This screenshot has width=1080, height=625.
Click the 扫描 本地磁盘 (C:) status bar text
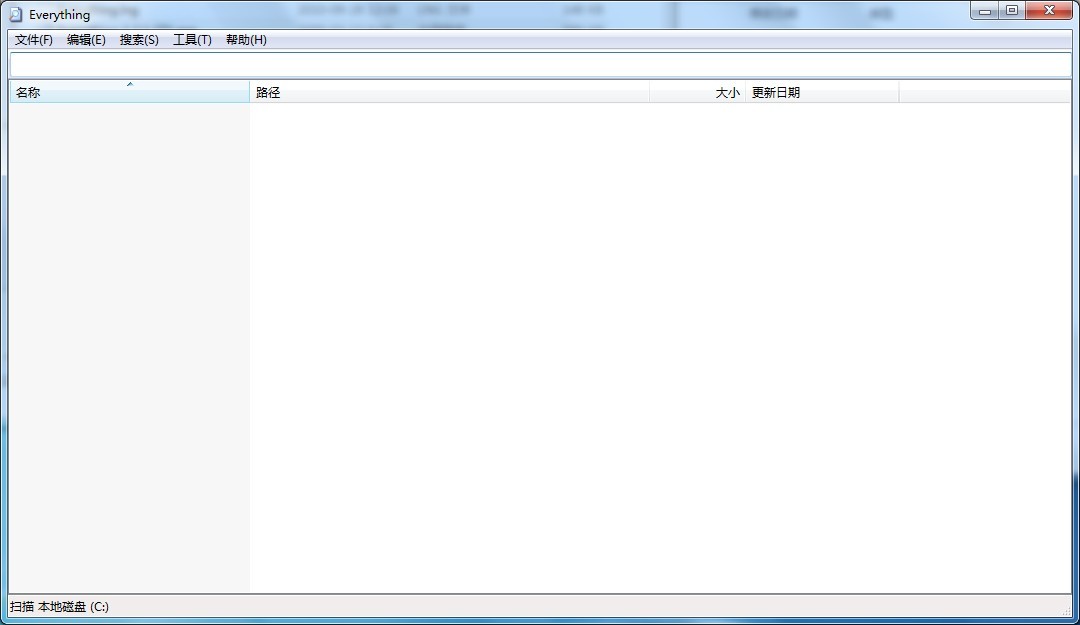point(60,607)
